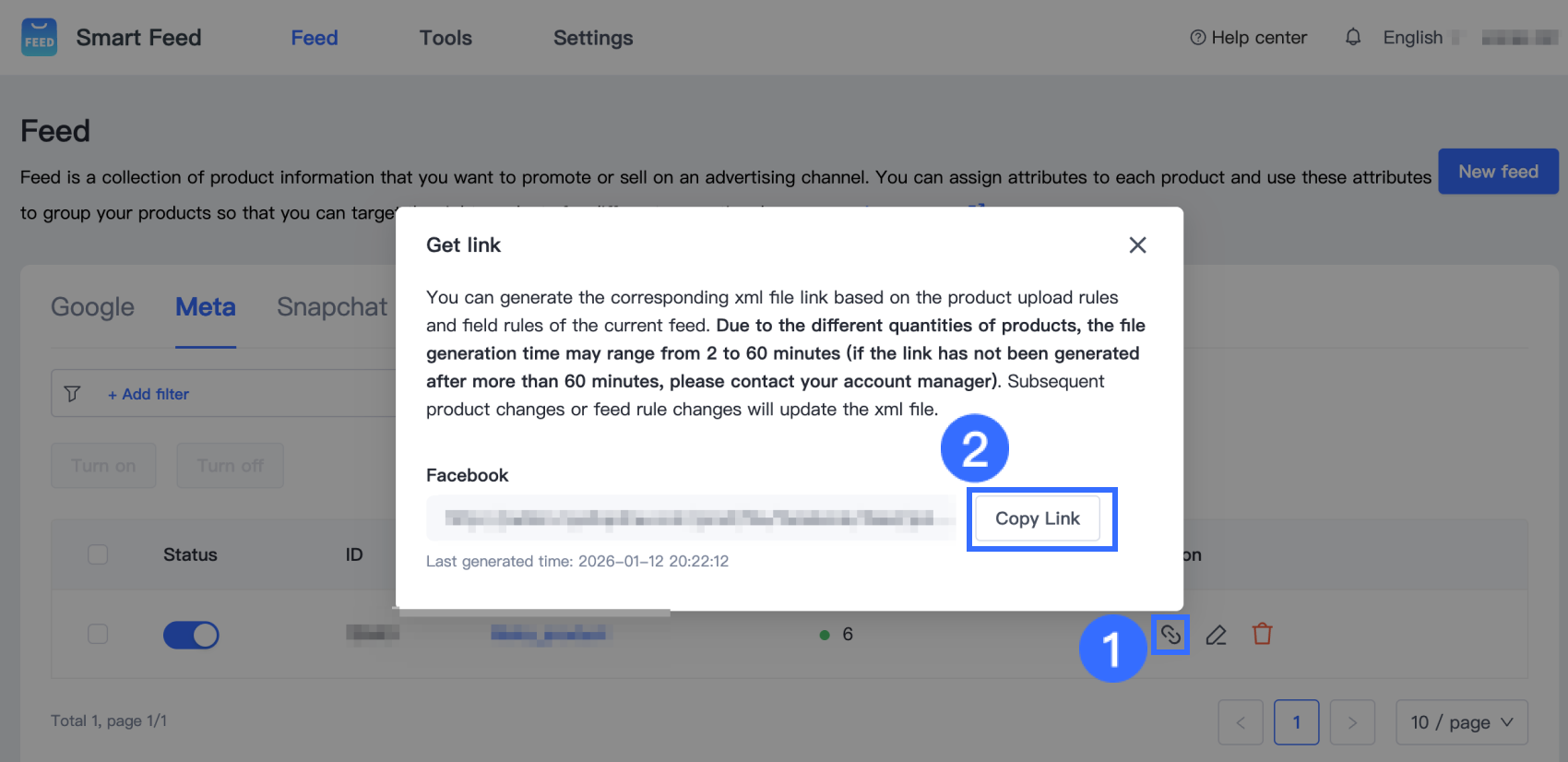1568x762 pixels.
Task: Open the Help center
Action: point(1249,38)
